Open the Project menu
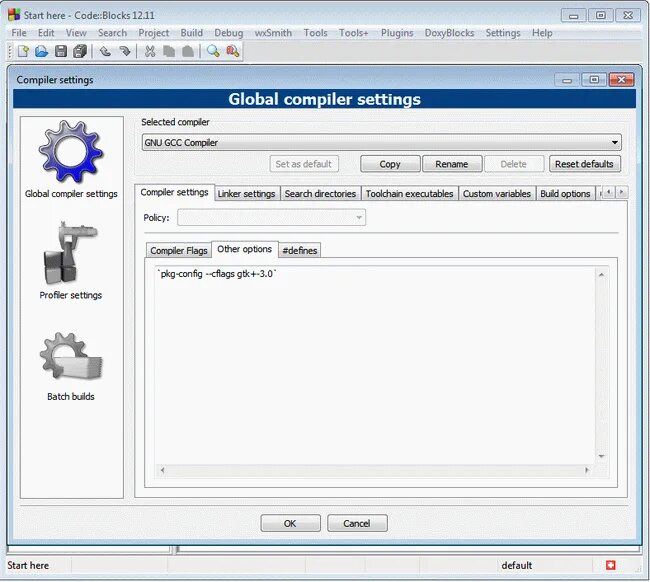This screenshot has height=582, width=650. click(153, 33)
